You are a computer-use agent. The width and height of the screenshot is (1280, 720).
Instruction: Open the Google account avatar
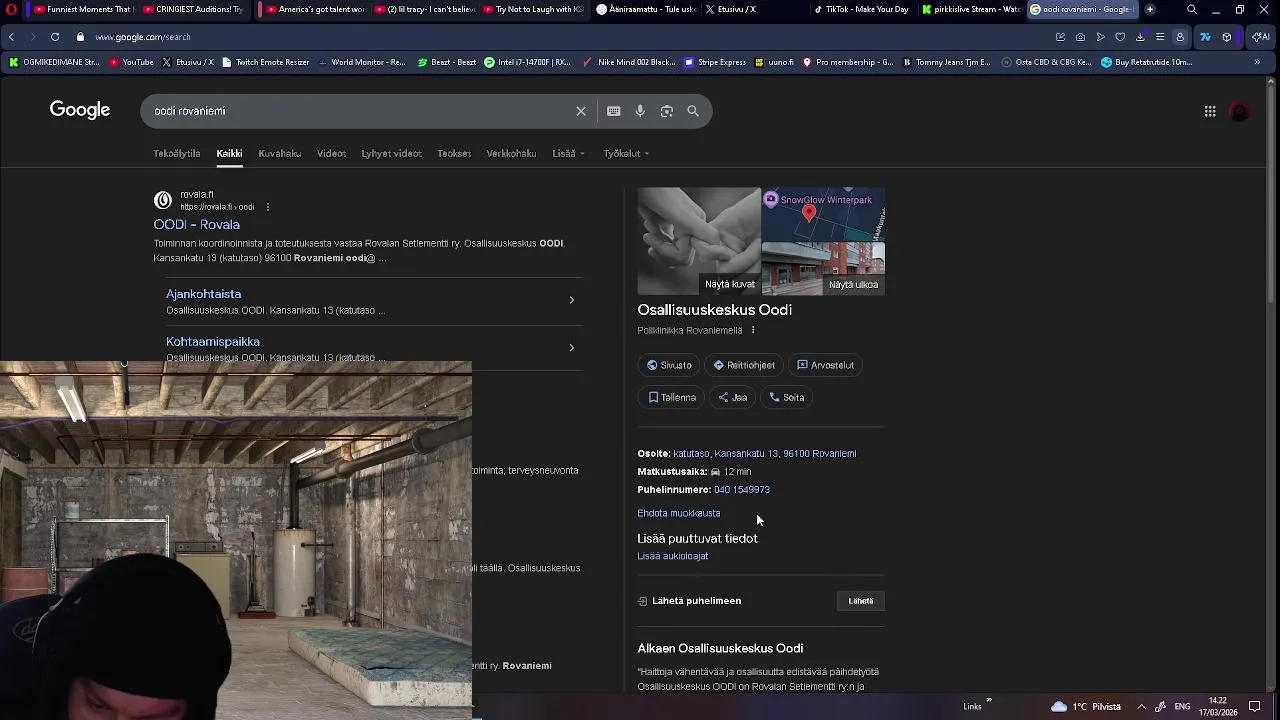click(x=1239, y=111)
